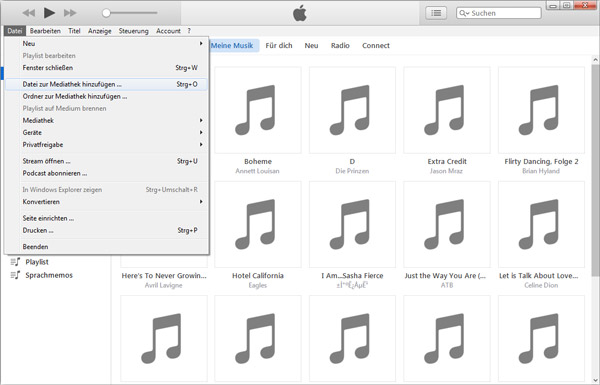The image size is (600, 385).
Task: Click the Sprachmemos playlist icon
Action: click(x=15, y=275)
